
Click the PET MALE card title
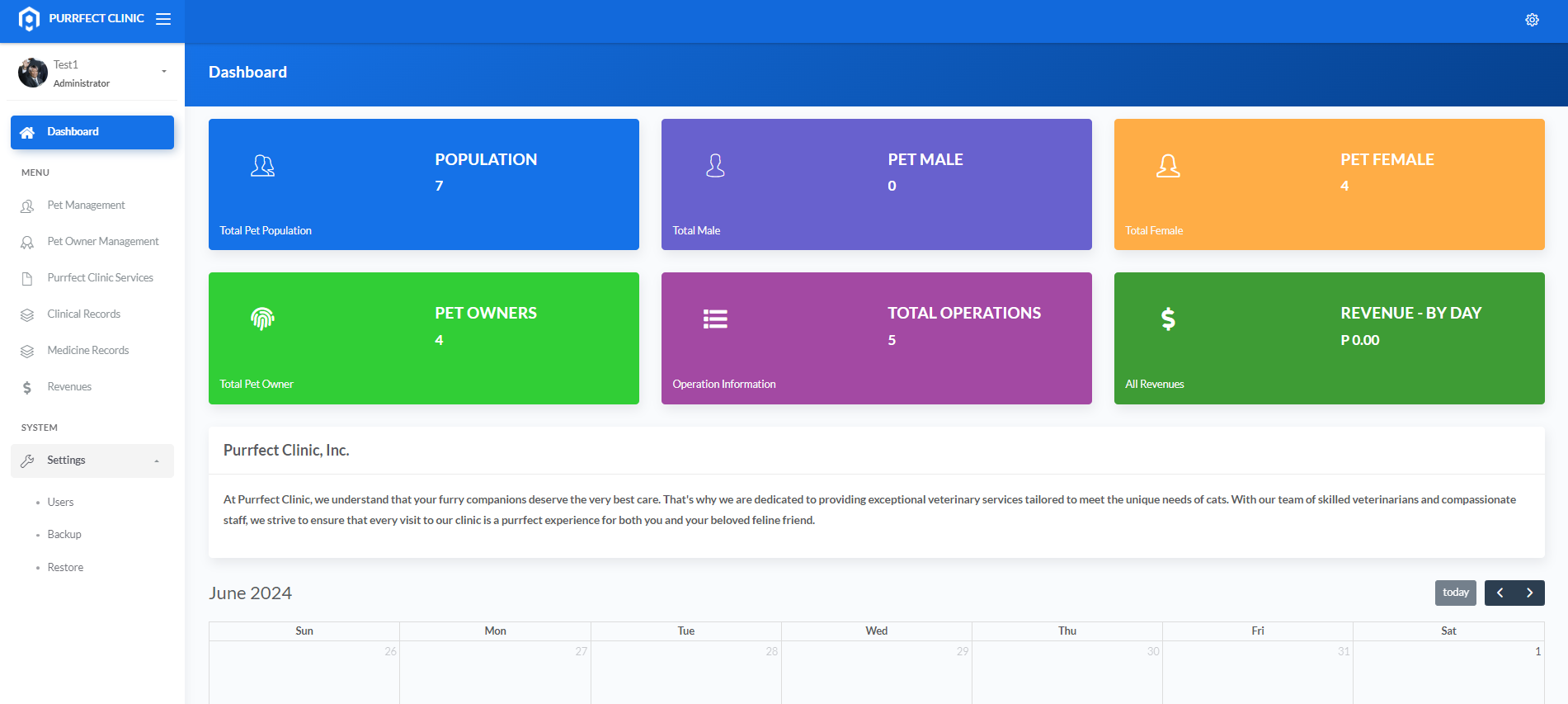[x=925, y=159]
